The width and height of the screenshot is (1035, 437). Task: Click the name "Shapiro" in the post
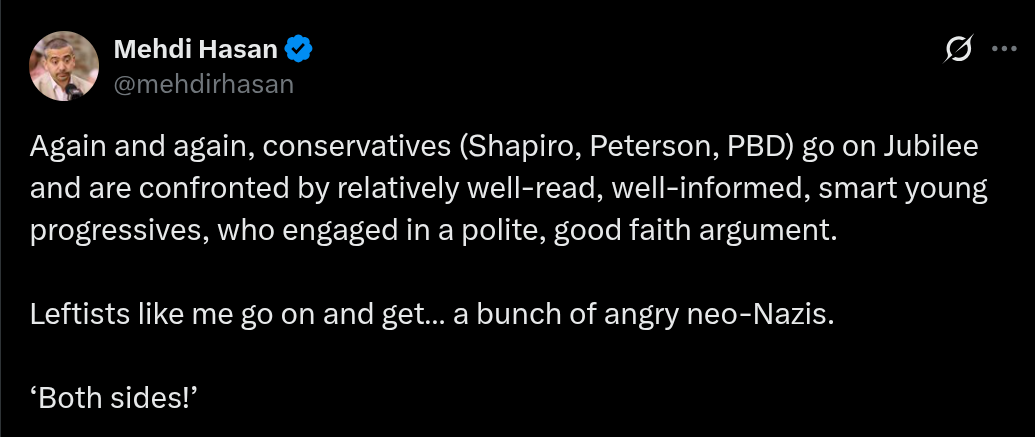tap(519, 146)
